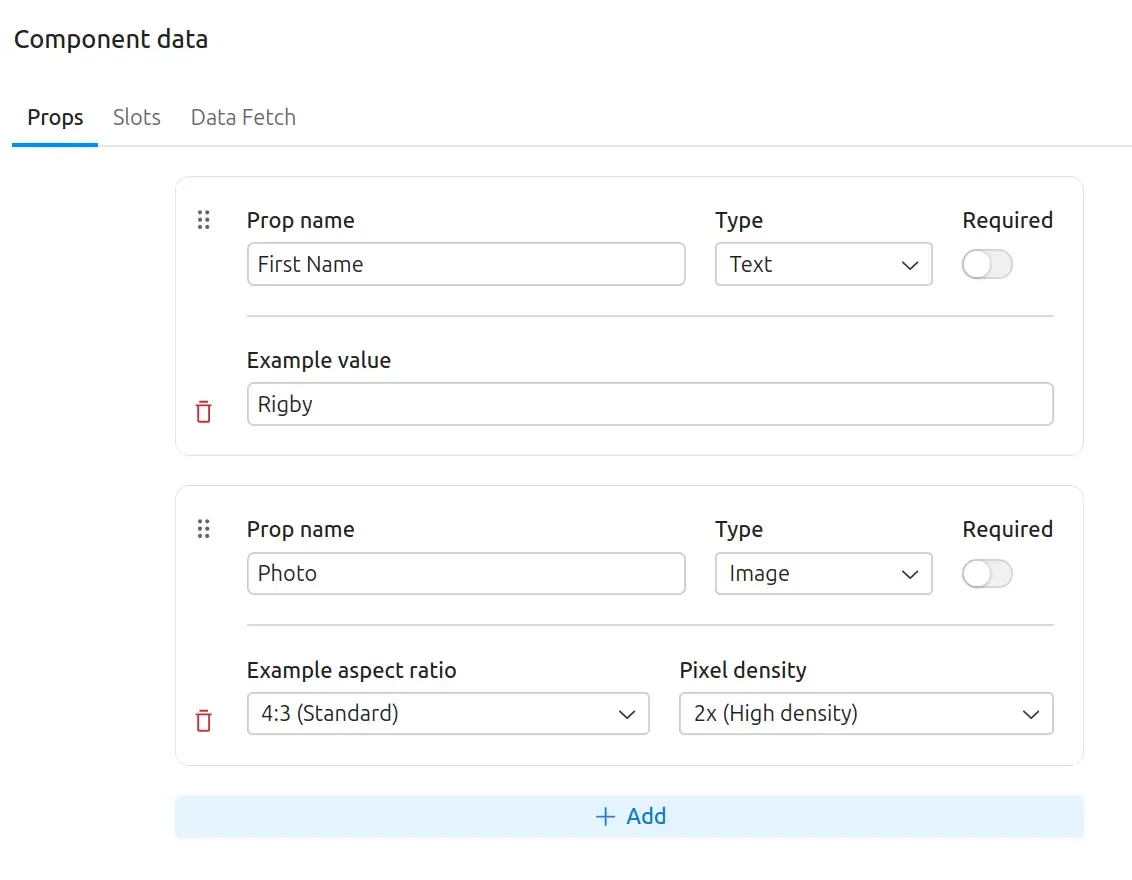
Task: Open the Pixel density dropdown
Action: [866, 714]
